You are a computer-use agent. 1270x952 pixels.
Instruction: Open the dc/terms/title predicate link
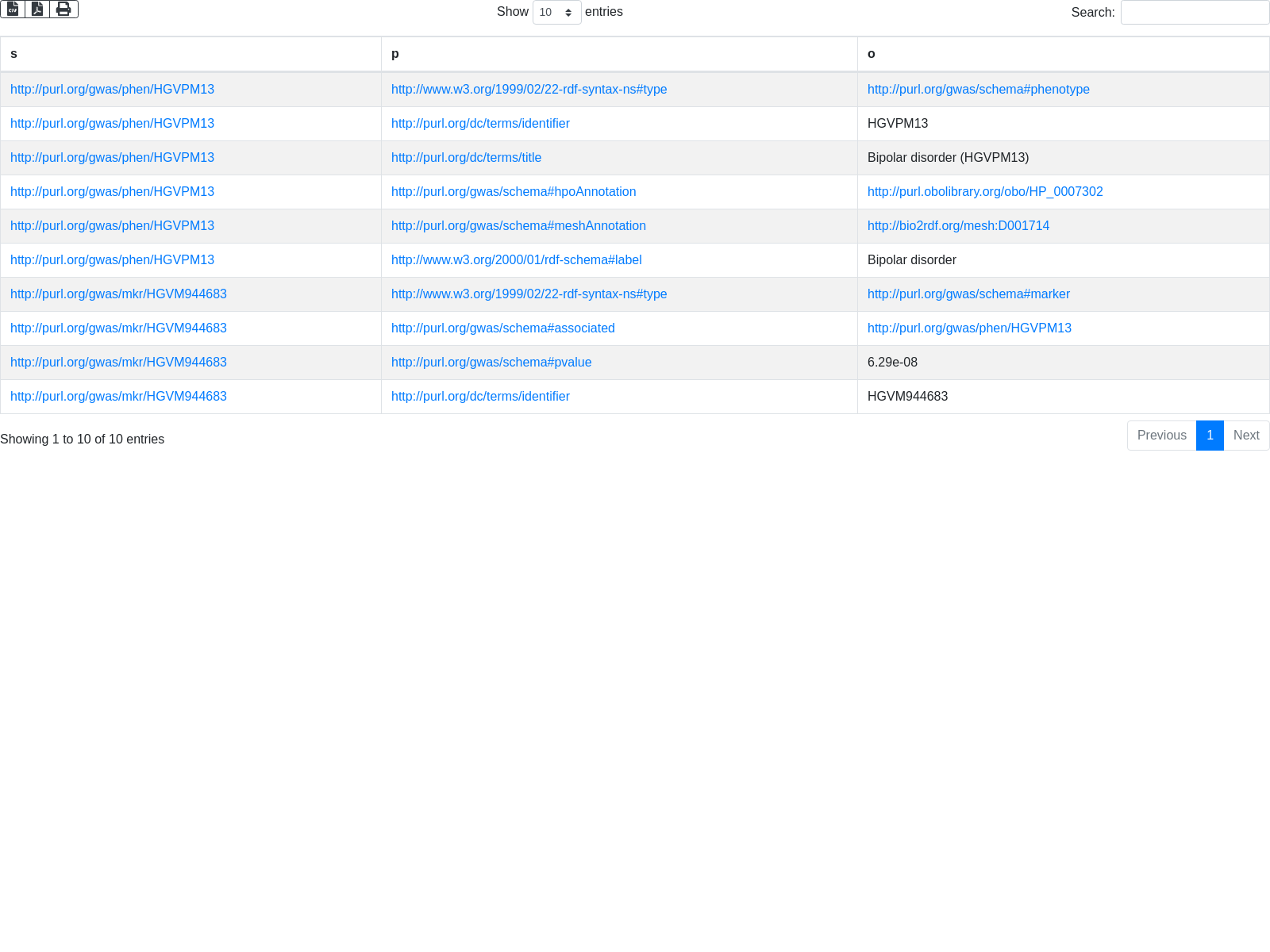[466, 158]
